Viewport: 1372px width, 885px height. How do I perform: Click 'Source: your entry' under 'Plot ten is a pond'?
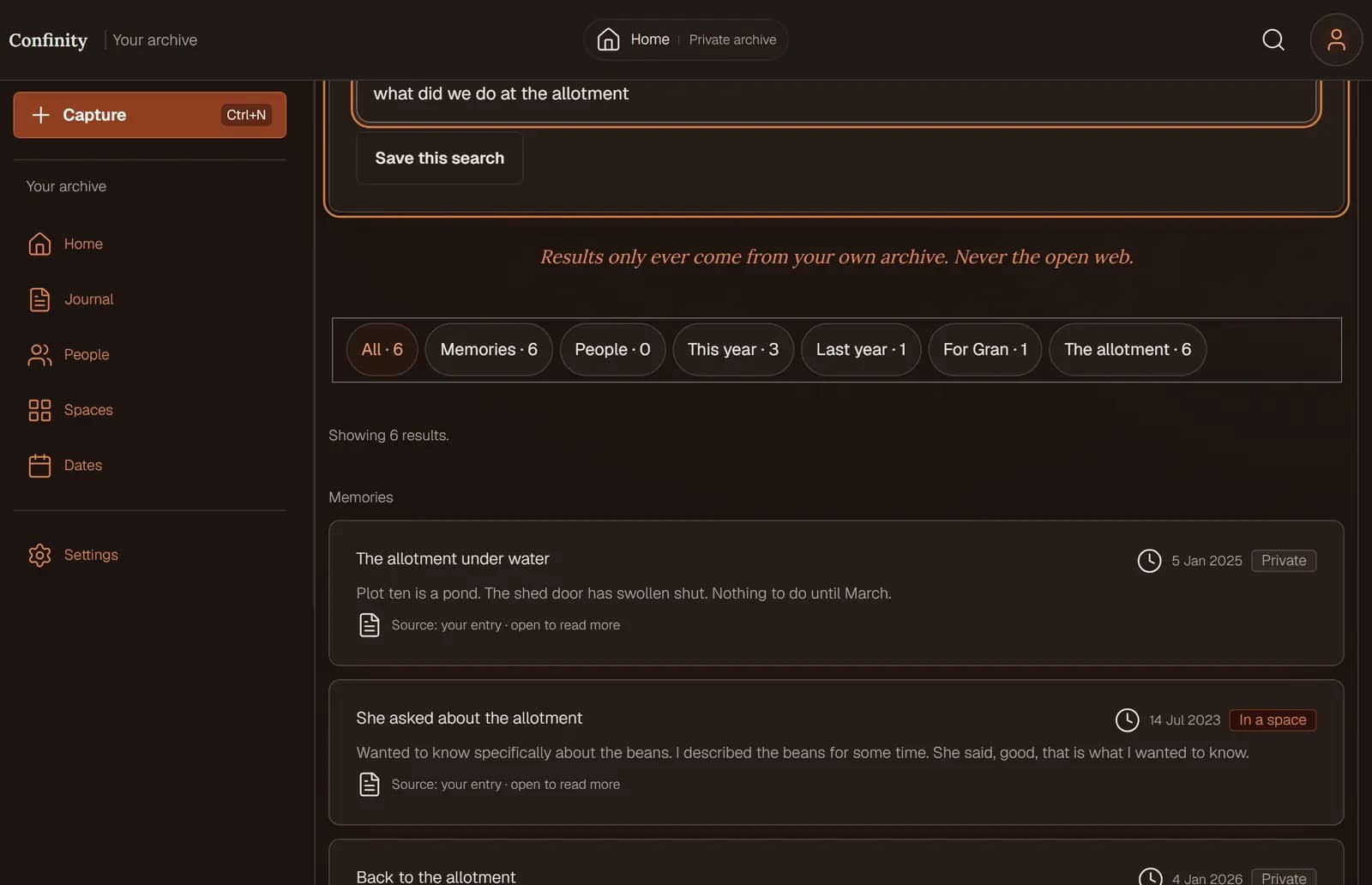[505, 625]
